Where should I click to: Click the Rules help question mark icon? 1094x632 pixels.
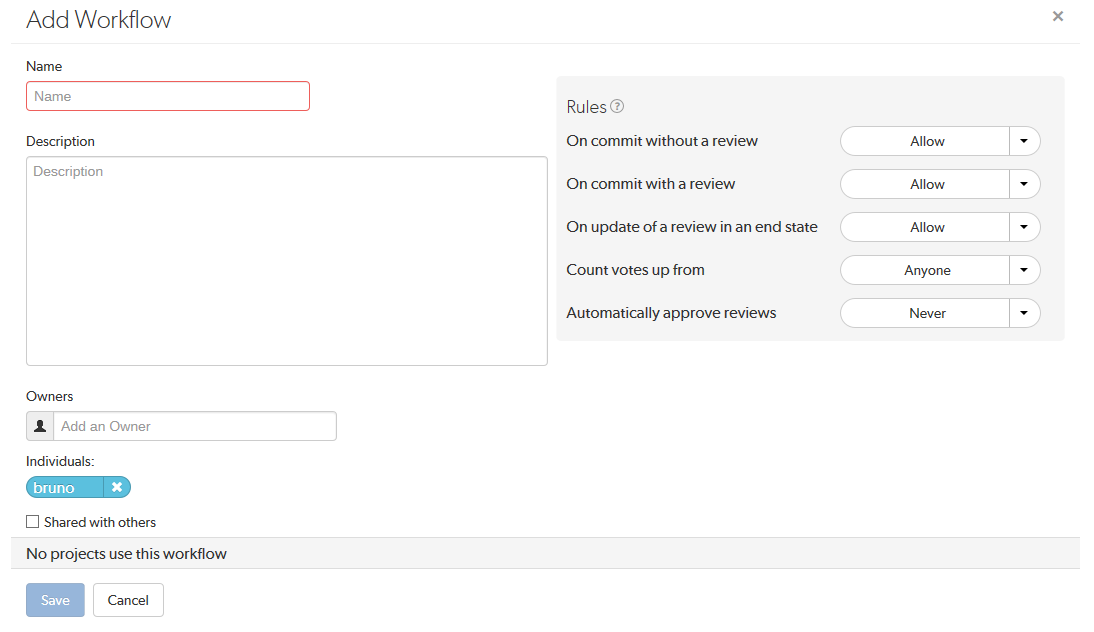[x=617, y=106]
